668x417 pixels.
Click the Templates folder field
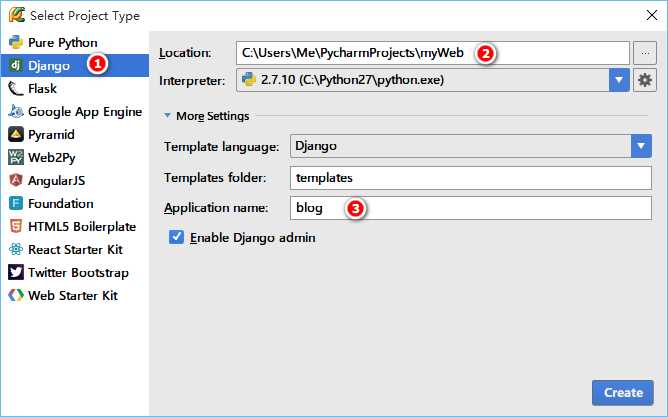[471, 178]
